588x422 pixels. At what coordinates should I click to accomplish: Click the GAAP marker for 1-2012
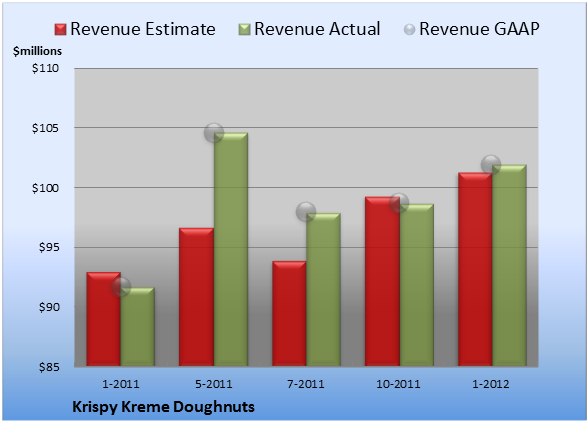coord(491,164)
